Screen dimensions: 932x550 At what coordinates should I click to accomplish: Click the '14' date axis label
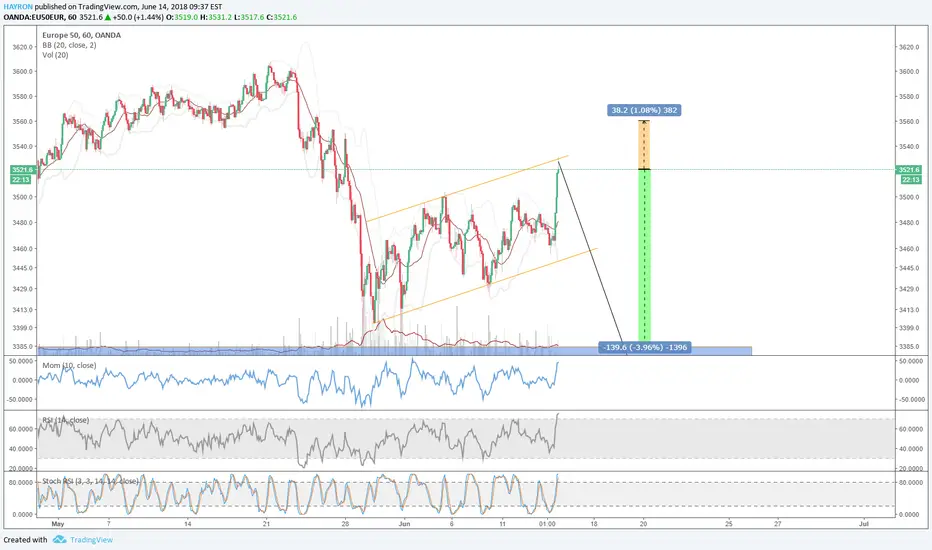click(x=187, y=524)
